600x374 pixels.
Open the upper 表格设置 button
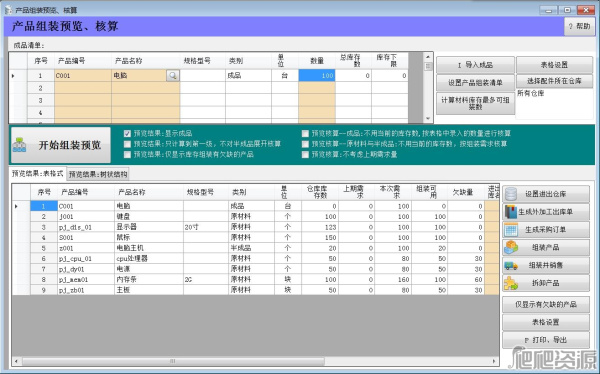pyautogui.click(x=554, y=65)
